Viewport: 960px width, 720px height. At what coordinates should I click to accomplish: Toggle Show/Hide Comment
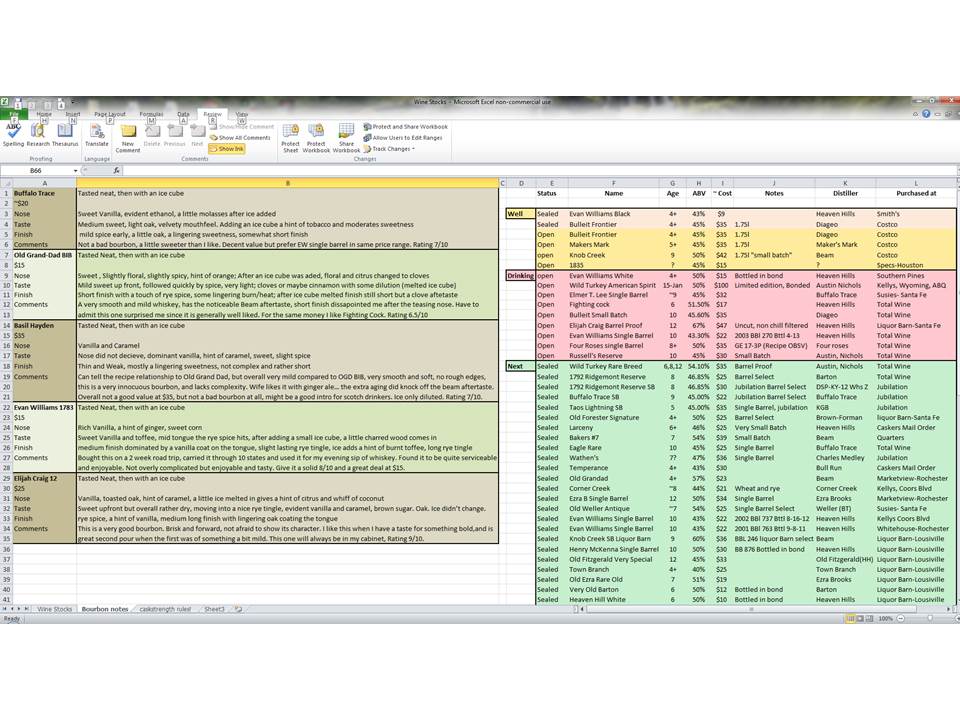pos(242,127)
